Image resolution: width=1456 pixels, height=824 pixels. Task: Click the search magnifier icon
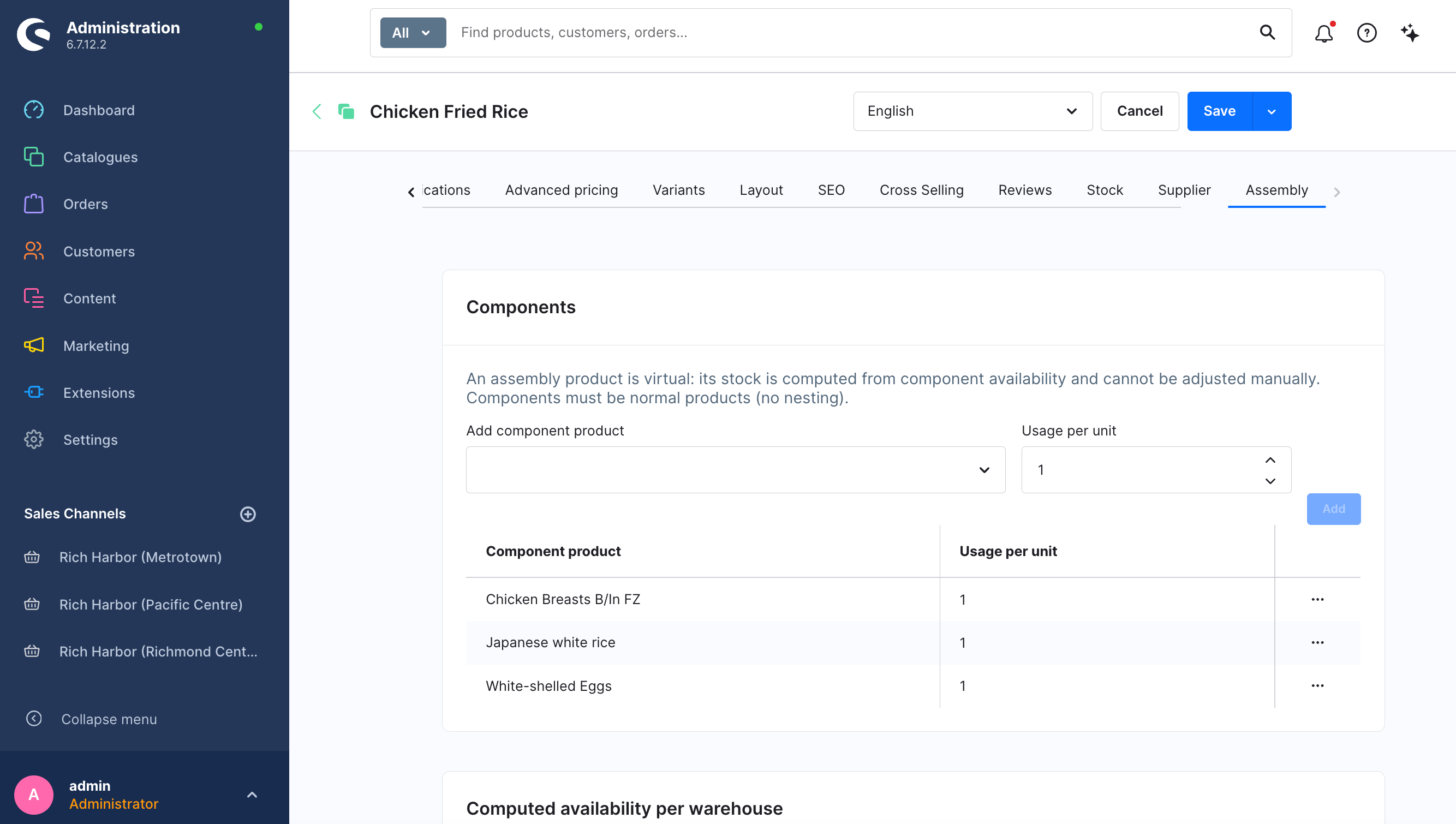click(1267, 33)
